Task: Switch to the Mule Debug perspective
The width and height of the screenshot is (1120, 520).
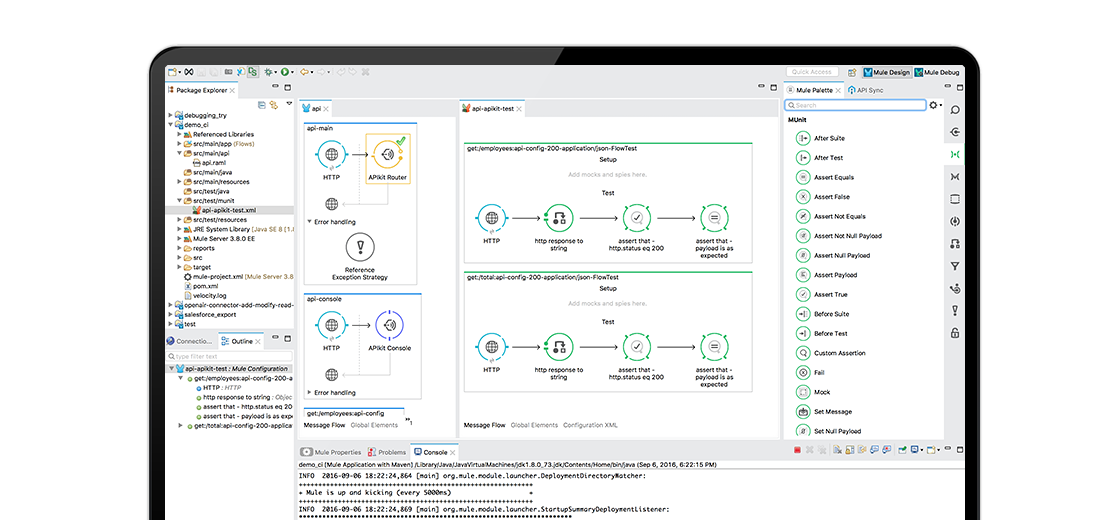Action: (x=936, y=72)
